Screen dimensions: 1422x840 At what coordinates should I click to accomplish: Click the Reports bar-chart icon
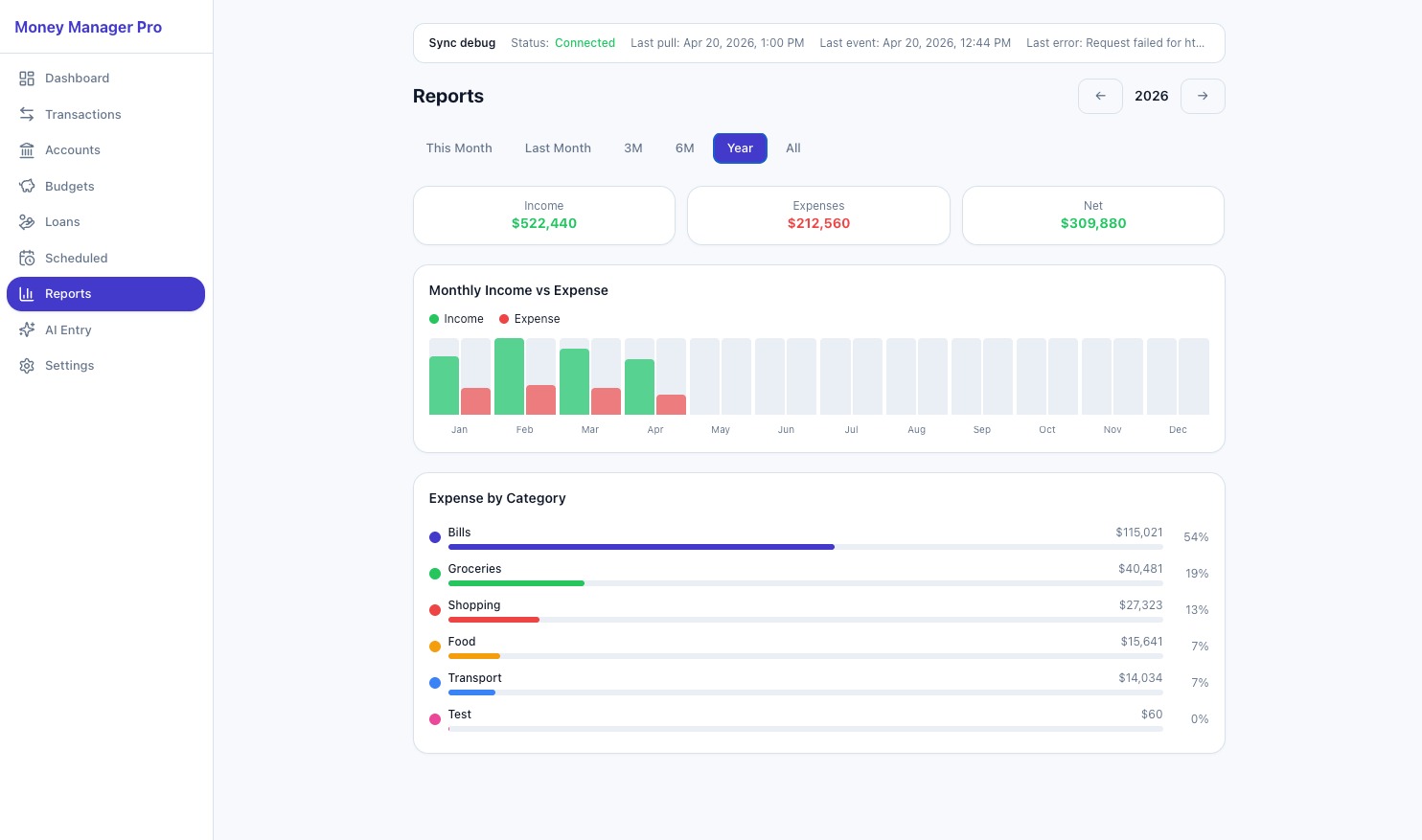(x=27, y=294)
